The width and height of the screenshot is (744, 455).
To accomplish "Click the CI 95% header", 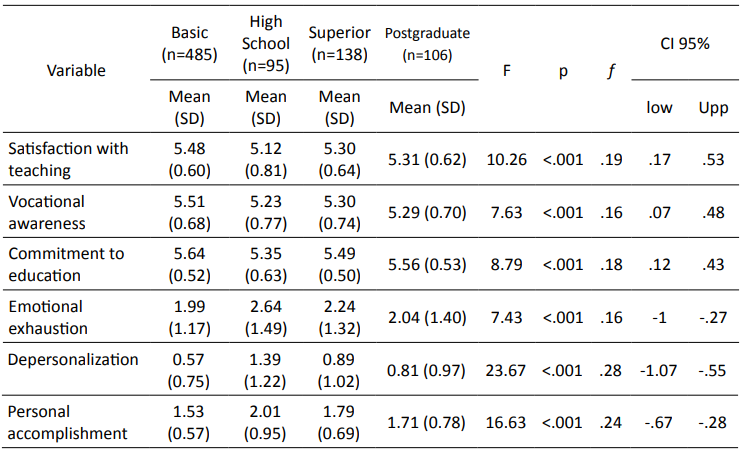I will click(x=684, y=45).
